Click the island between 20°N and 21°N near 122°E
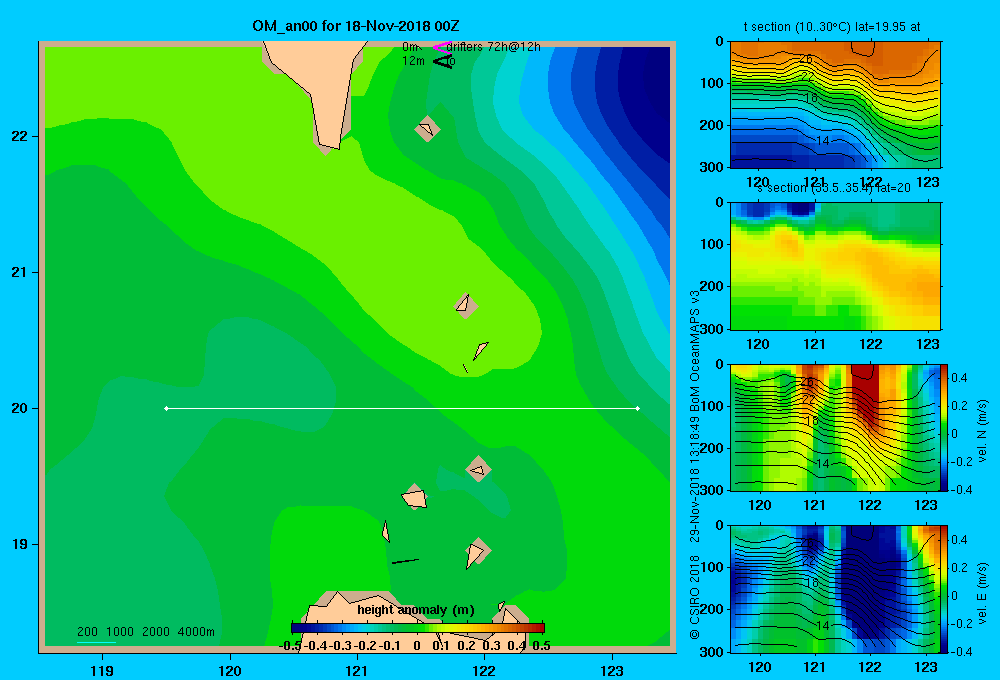 click(x=466, y=306)
